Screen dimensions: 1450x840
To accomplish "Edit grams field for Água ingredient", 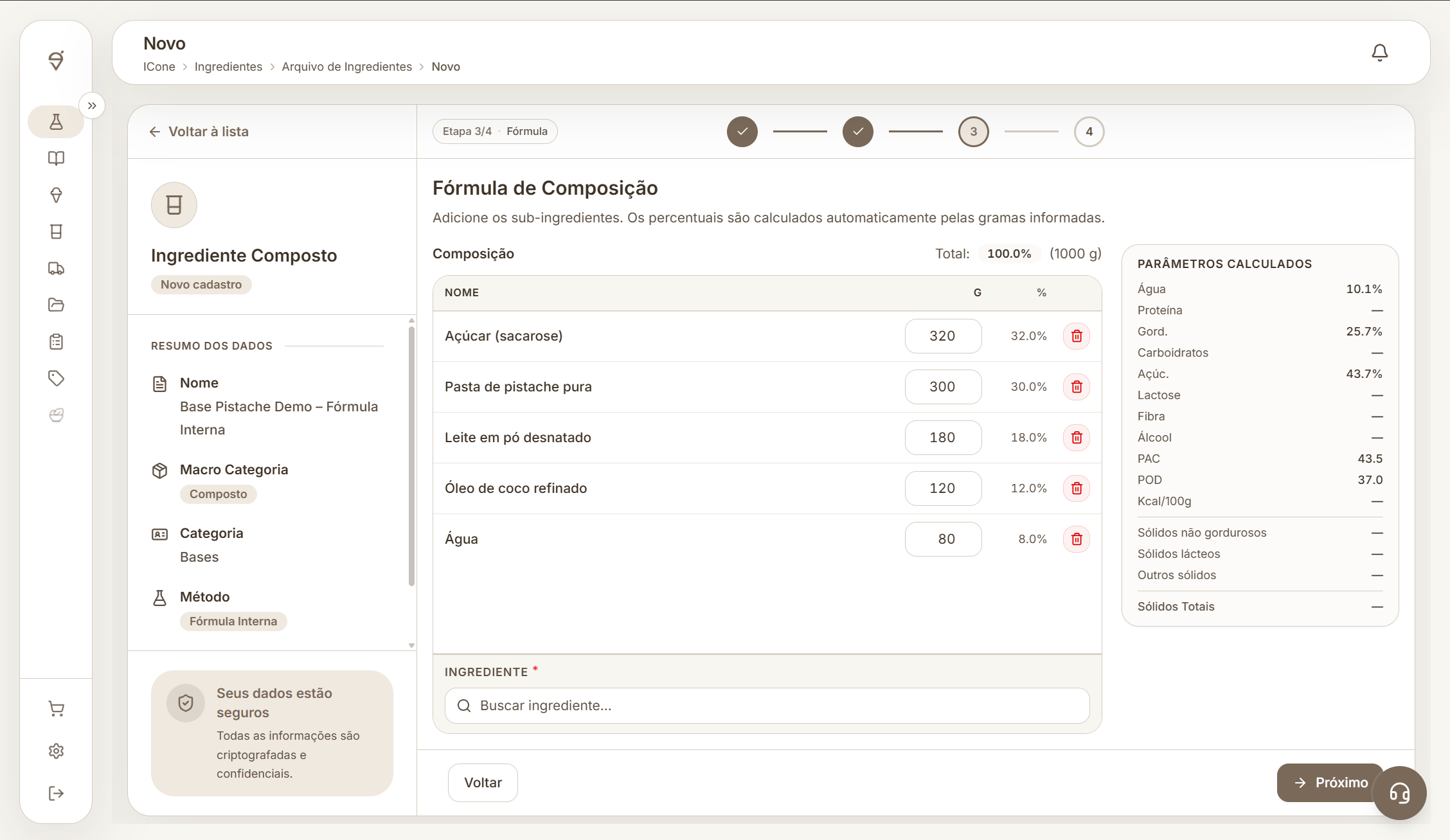I will click(x=943, y=539).
